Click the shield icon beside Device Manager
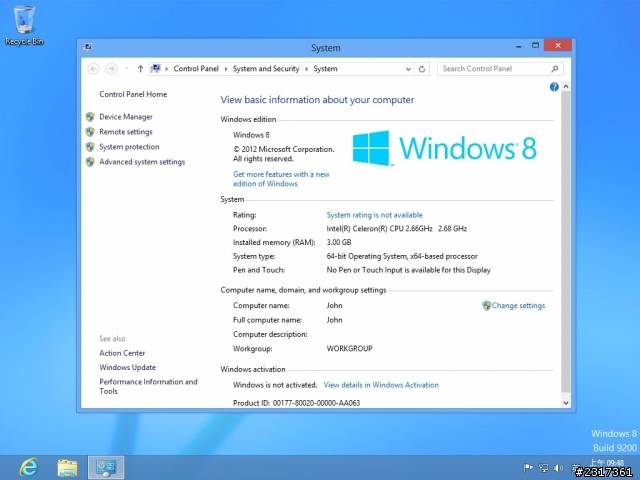 tap(90, 117)
